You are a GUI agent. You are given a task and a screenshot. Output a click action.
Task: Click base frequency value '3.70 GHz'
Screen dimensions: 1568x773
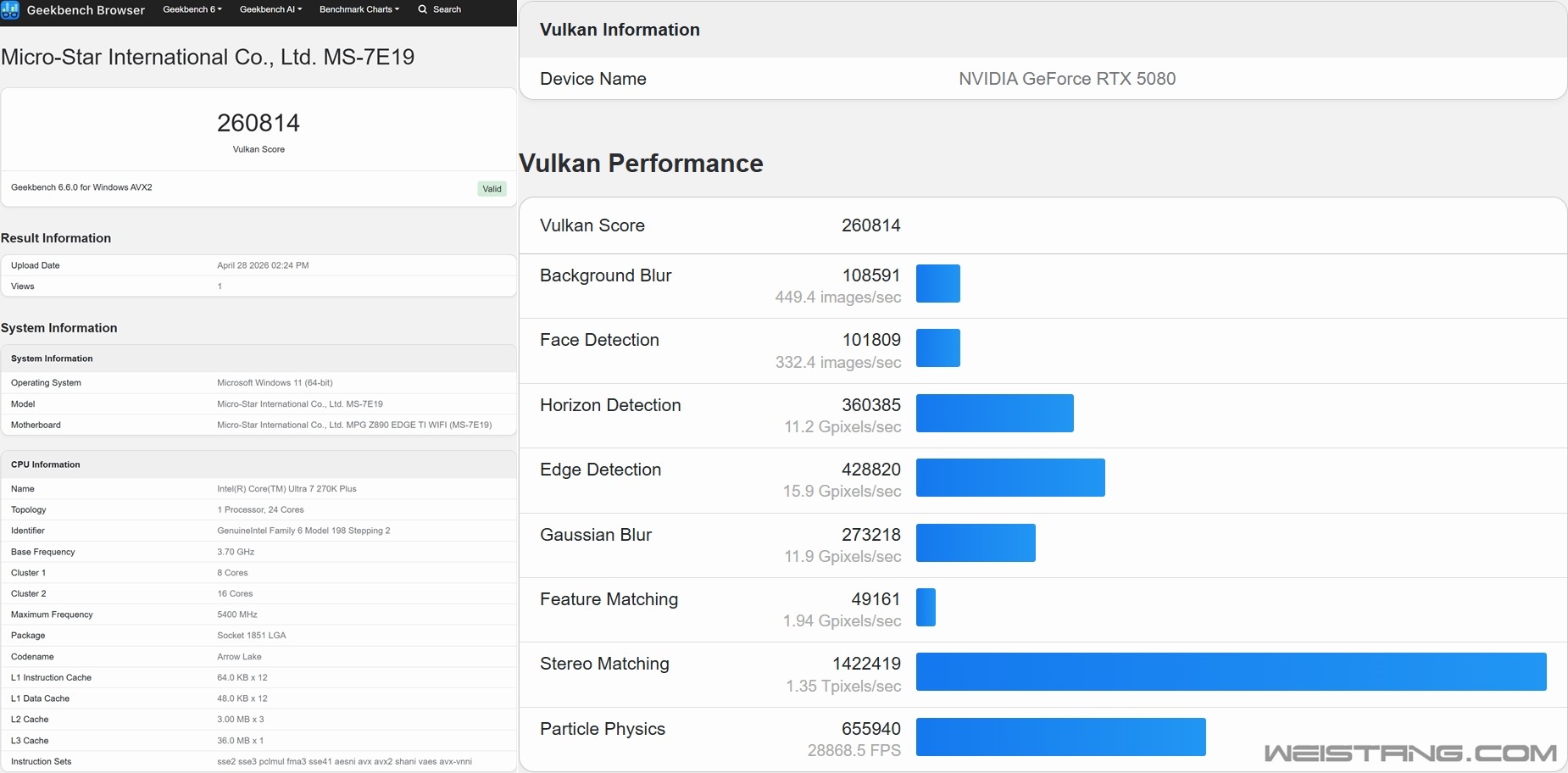tap(236, 552)
